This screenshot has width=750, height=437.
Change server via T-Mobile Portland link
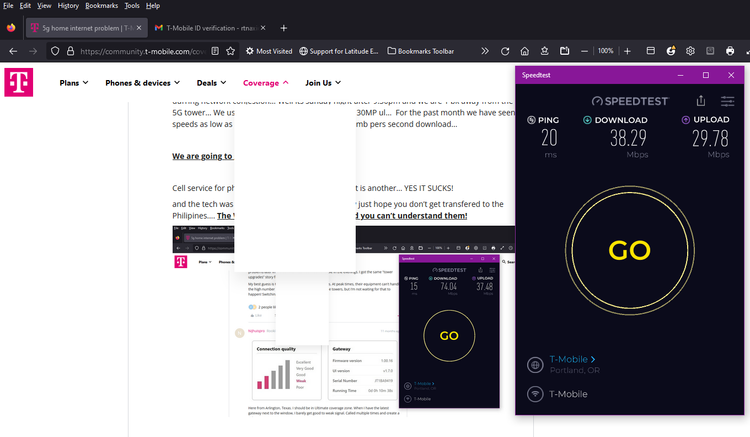coord(574,364)
